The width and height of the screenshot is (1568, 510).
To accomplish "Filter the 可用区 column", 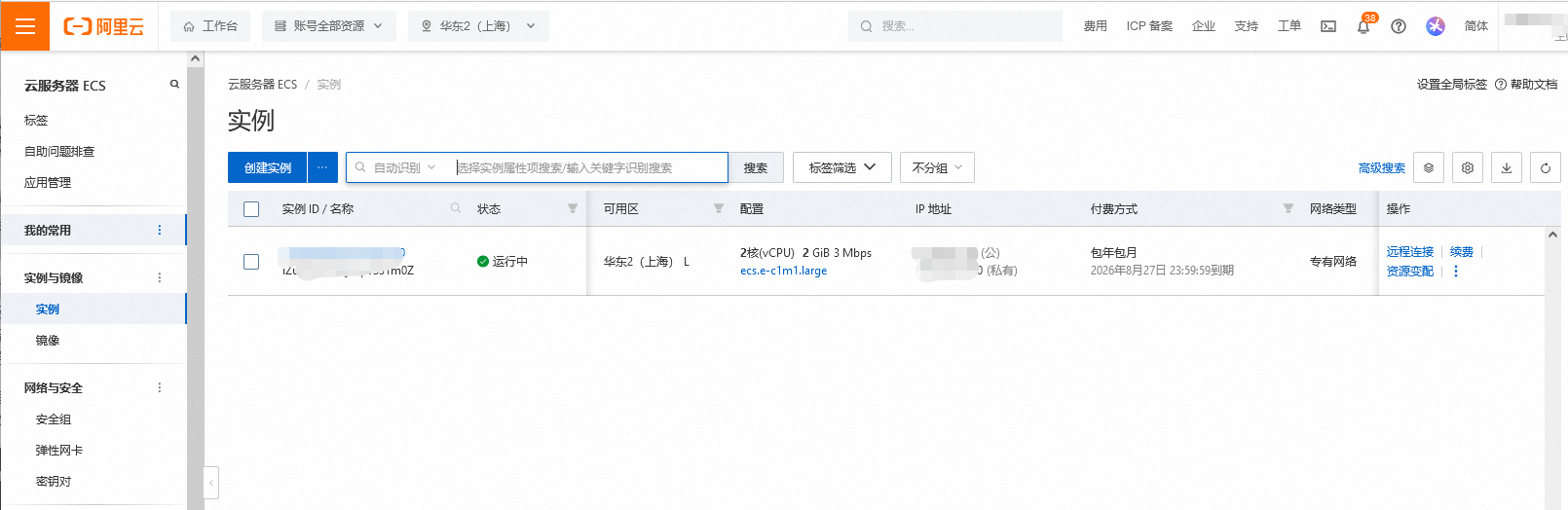I will pos(719,208).
